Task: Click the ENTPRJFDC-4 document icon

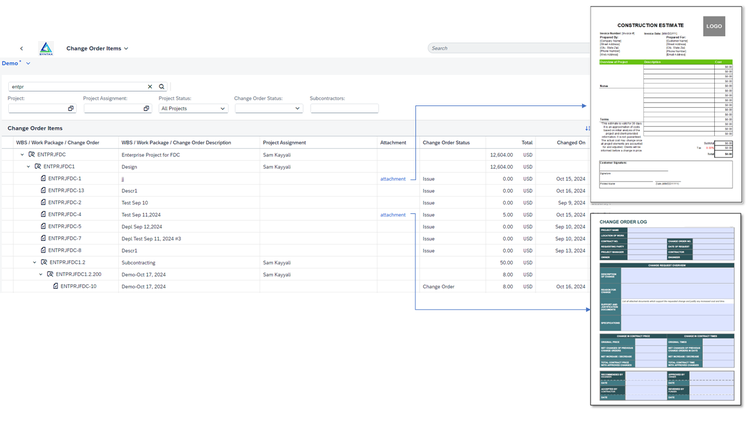Action: coord(43,214)
